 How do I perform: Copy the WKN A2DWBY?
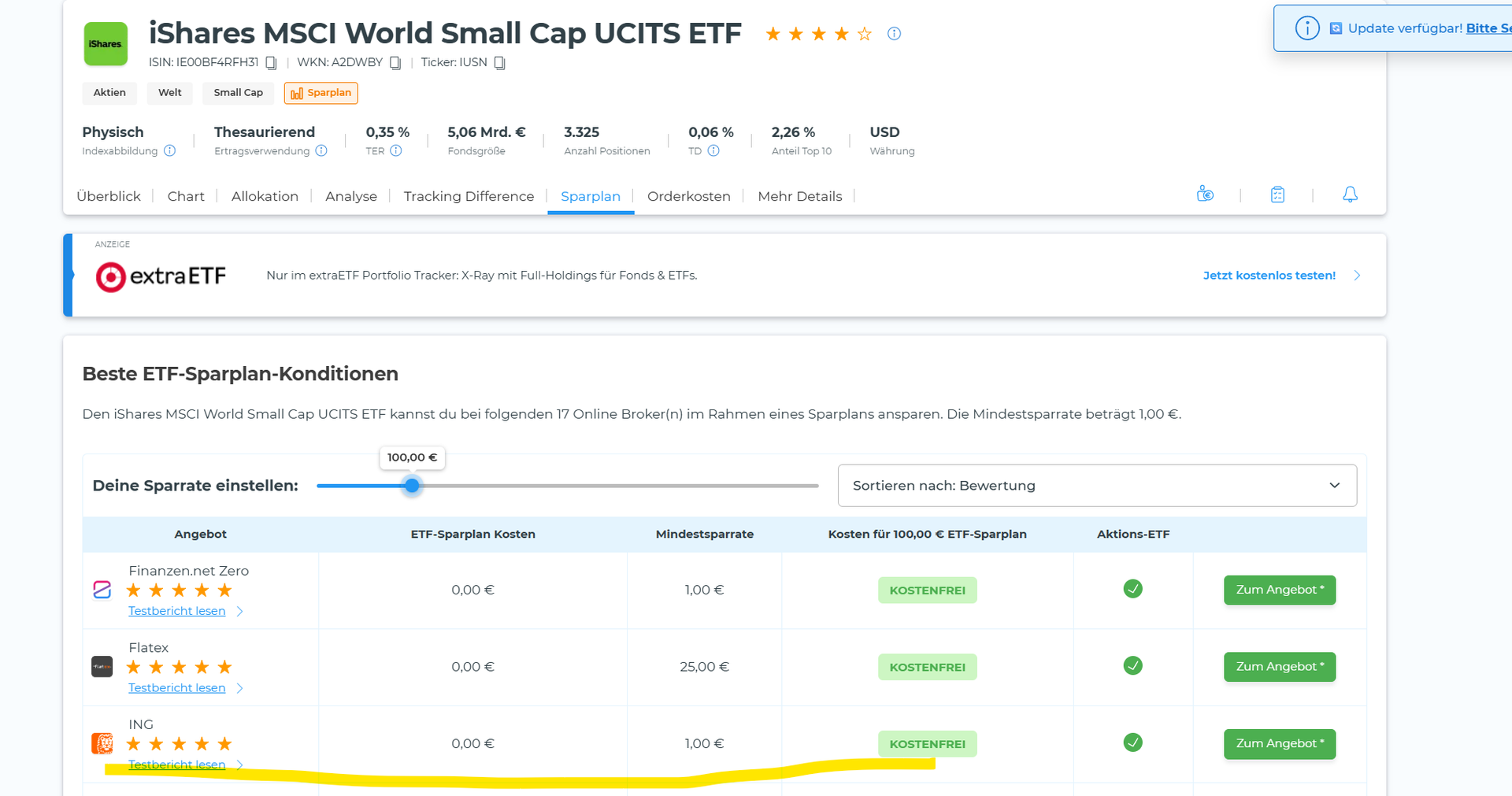(x=395, y=63)
